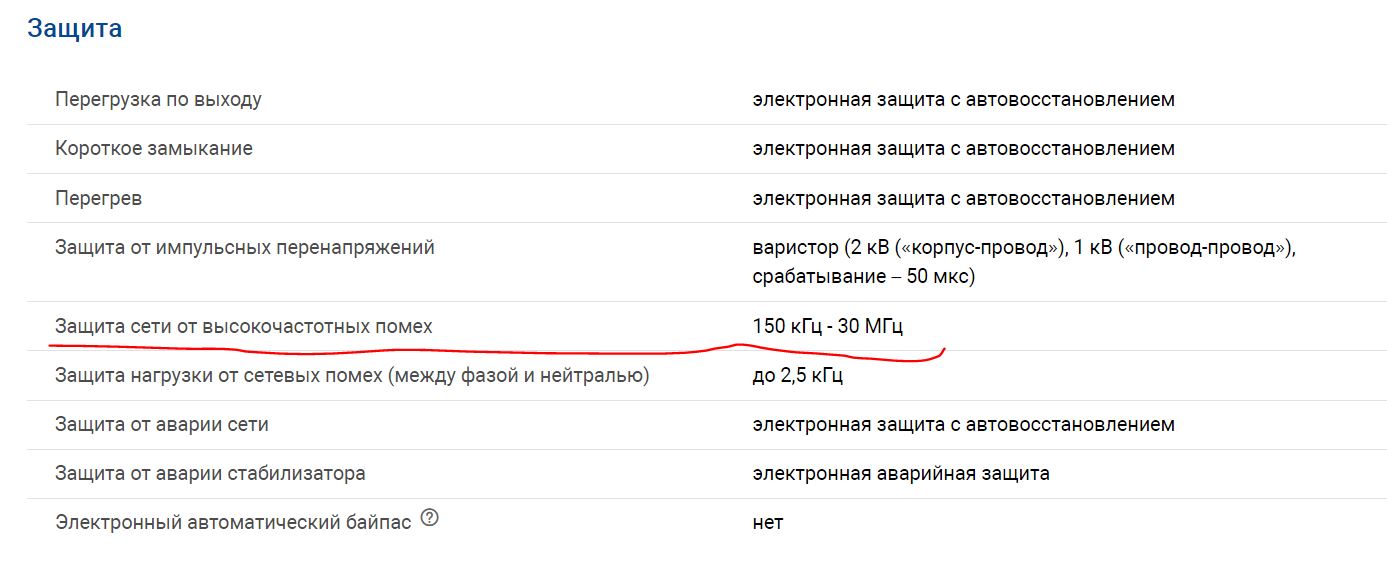The height and width of the screenshot is (572, 1387).
Task: Click the электронная аварийная защита value
Action: (x=901, y=473)
